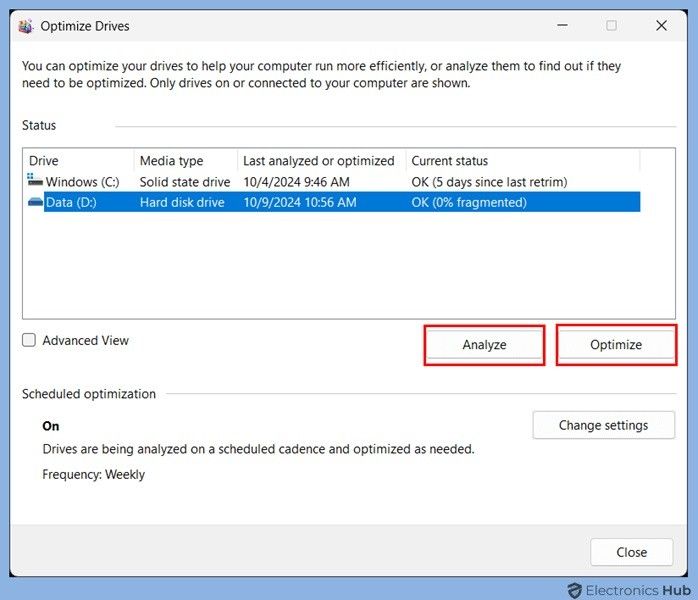
Task: Click the Close button at the bottom
Action: (x=631, y=552)
